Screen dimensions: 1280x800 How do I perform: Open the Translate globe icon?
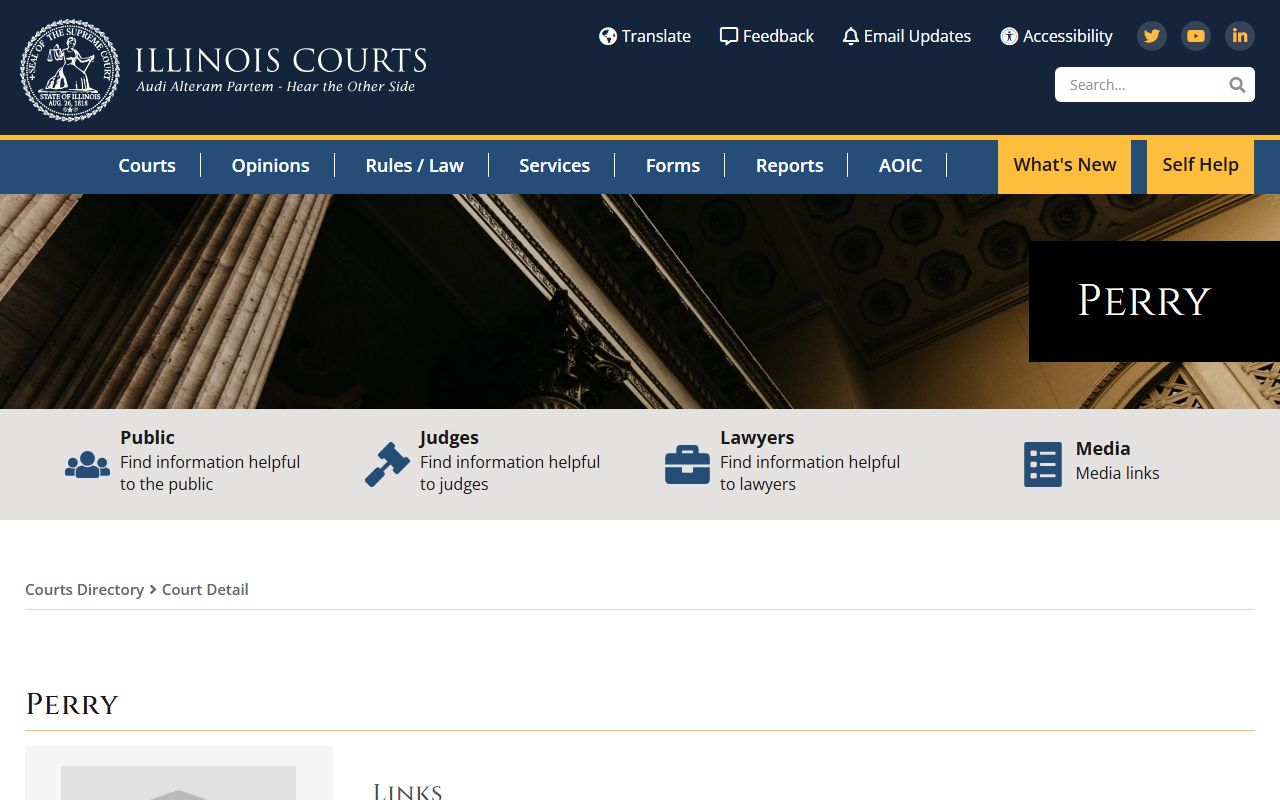pyautogui.click(x=608, y=36)
